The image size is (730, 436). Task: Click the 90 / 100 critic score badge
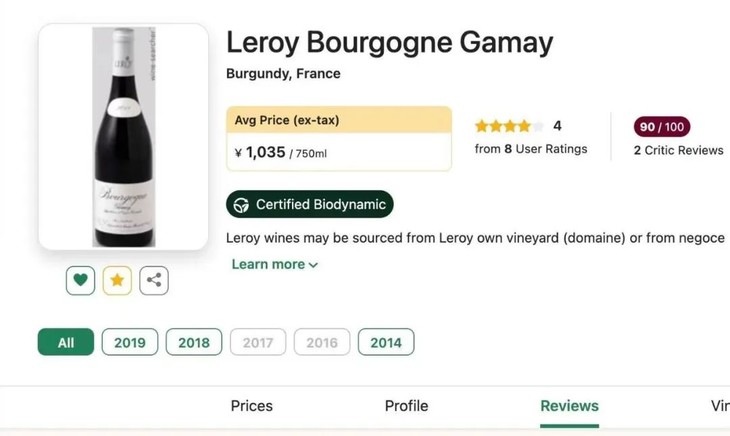point(661,127)
